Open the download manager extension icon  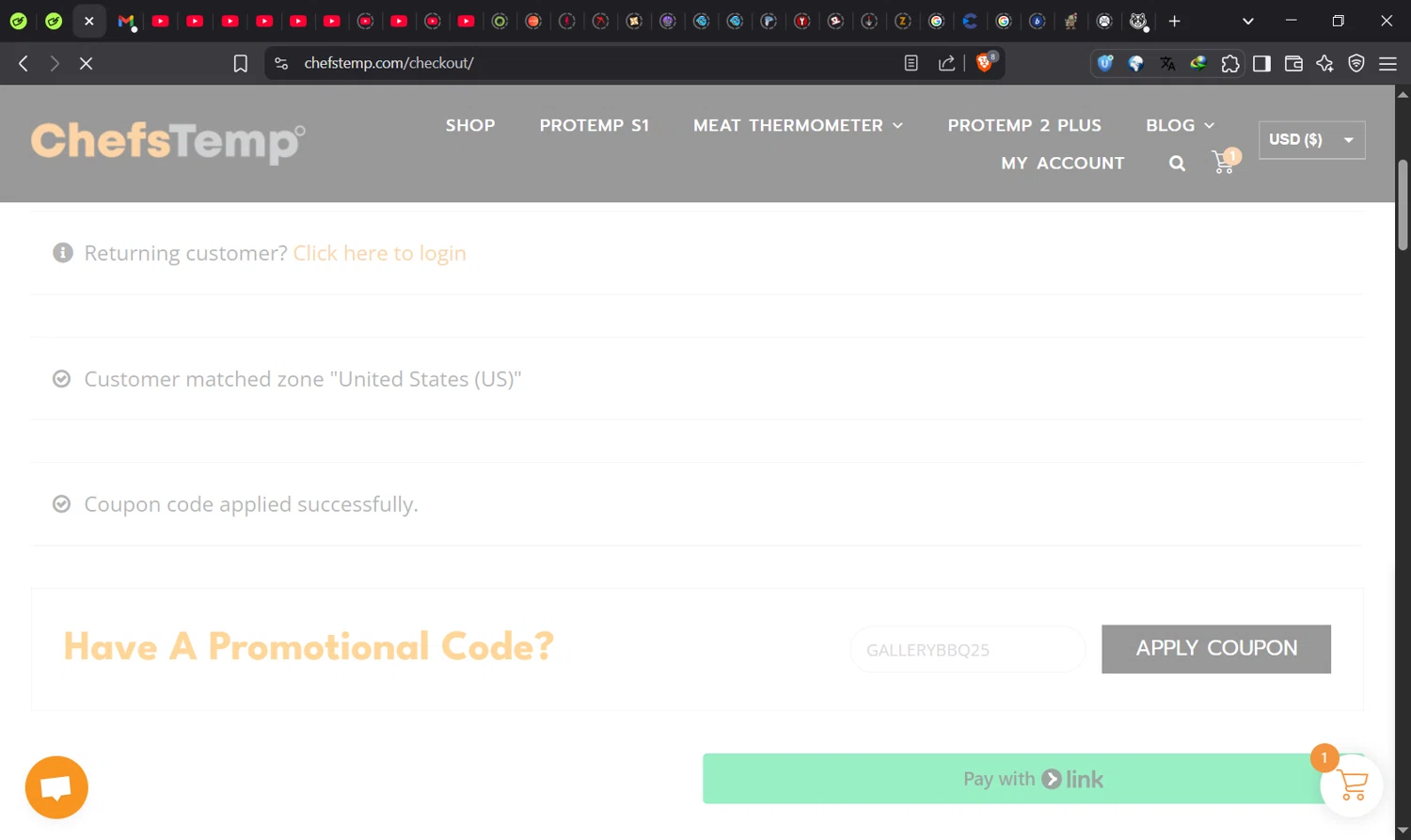point(1198,63)
